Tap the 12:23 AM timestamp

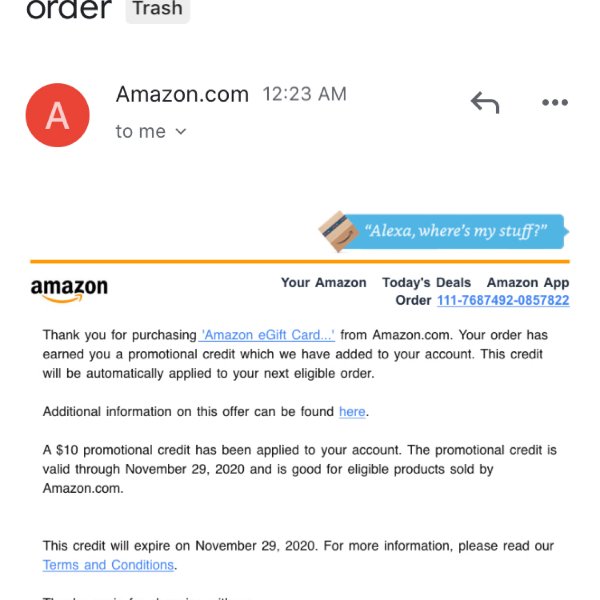(305, 94)
